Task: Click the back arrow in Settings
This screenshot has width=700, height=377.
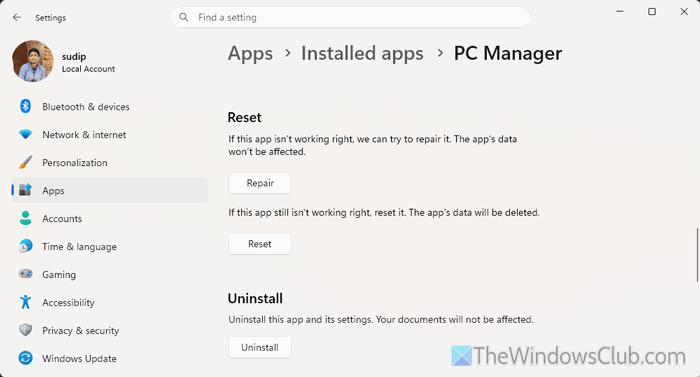Action: (17, 17)
